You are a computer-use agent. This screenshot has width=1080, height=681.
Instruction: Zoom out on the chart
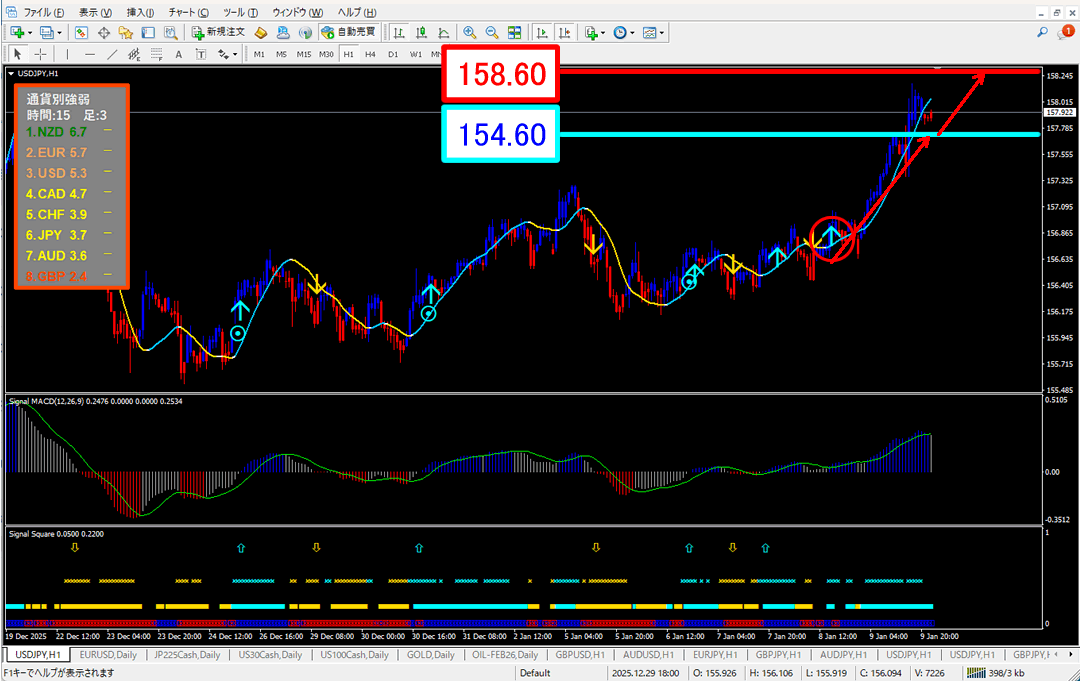pyautogui.click(x=491, y=32)
